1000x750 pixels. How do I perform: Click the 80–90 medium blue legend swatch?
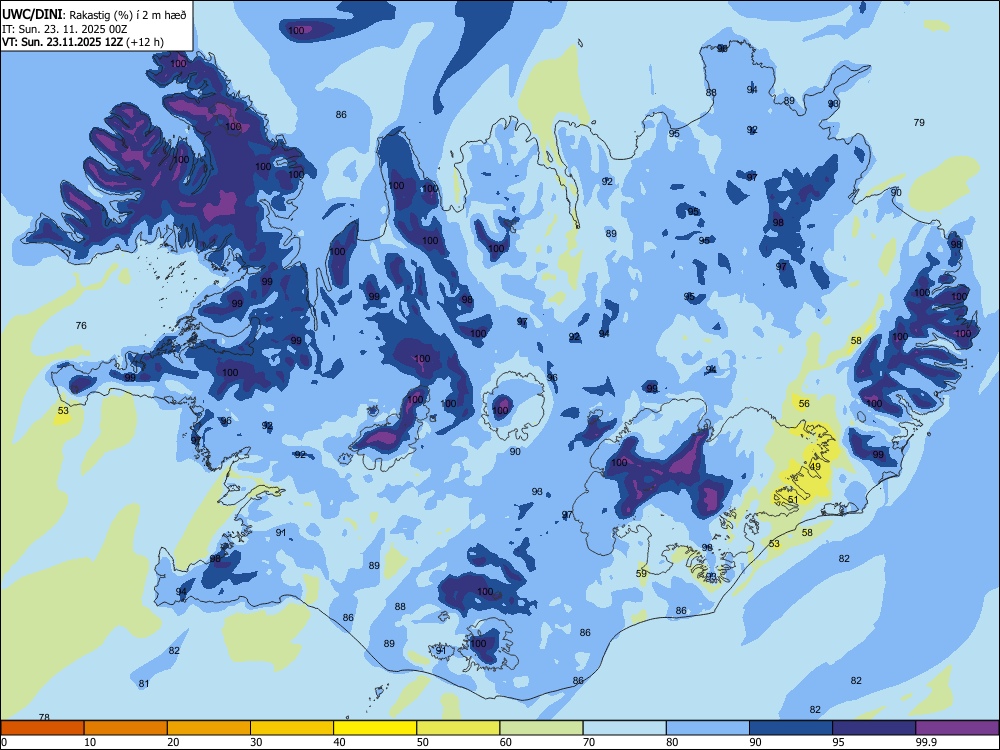tap(707, 728)
